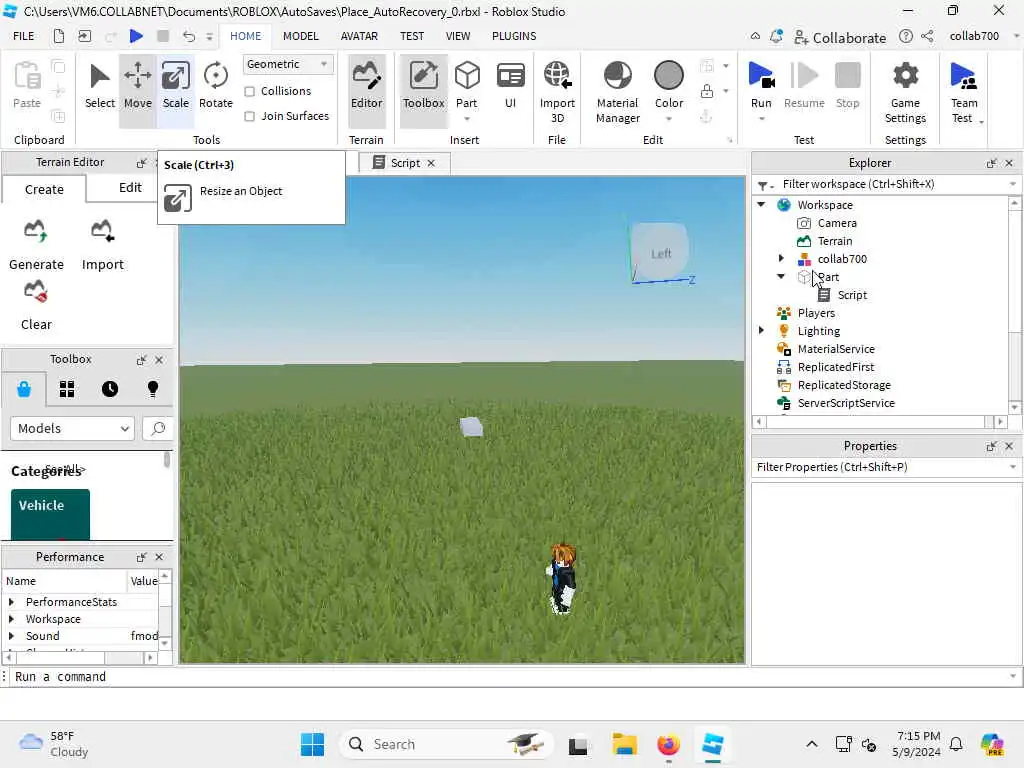
Task: Open the UI insert tool
Action: (510, 87)
